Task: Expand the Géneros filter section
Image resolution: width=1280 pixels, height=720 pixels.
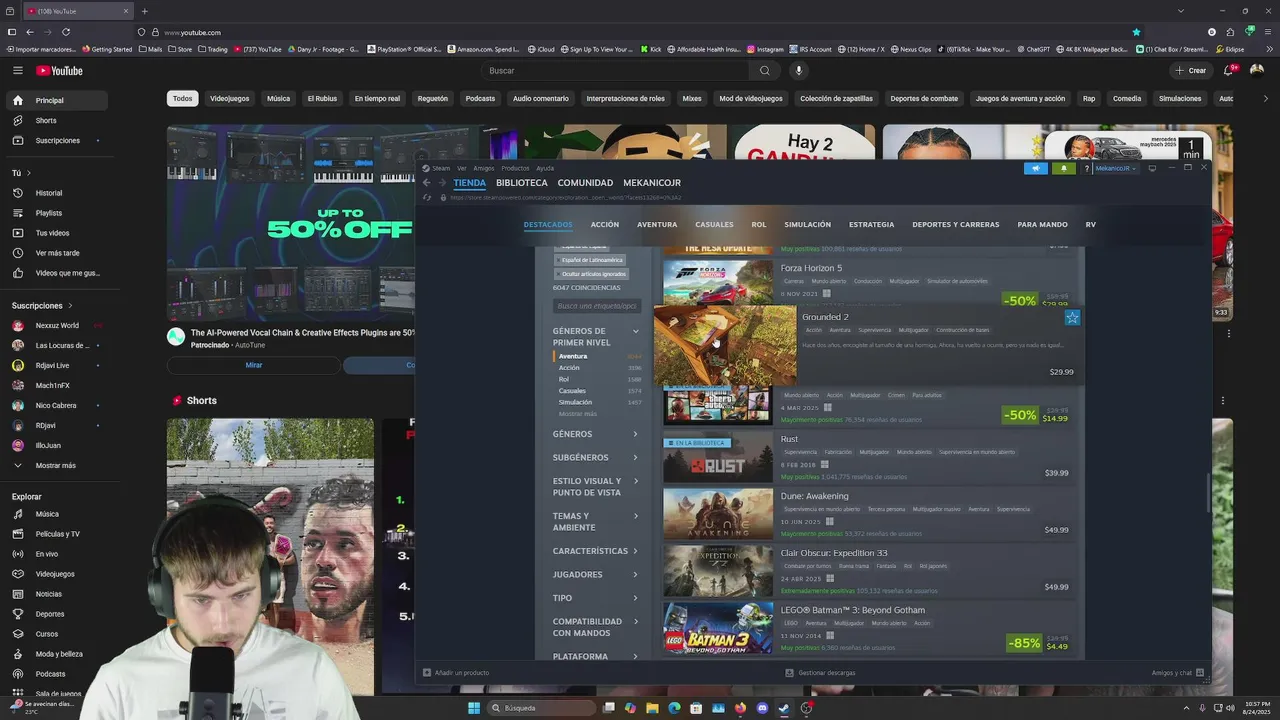Action: (x=596, y=434)
